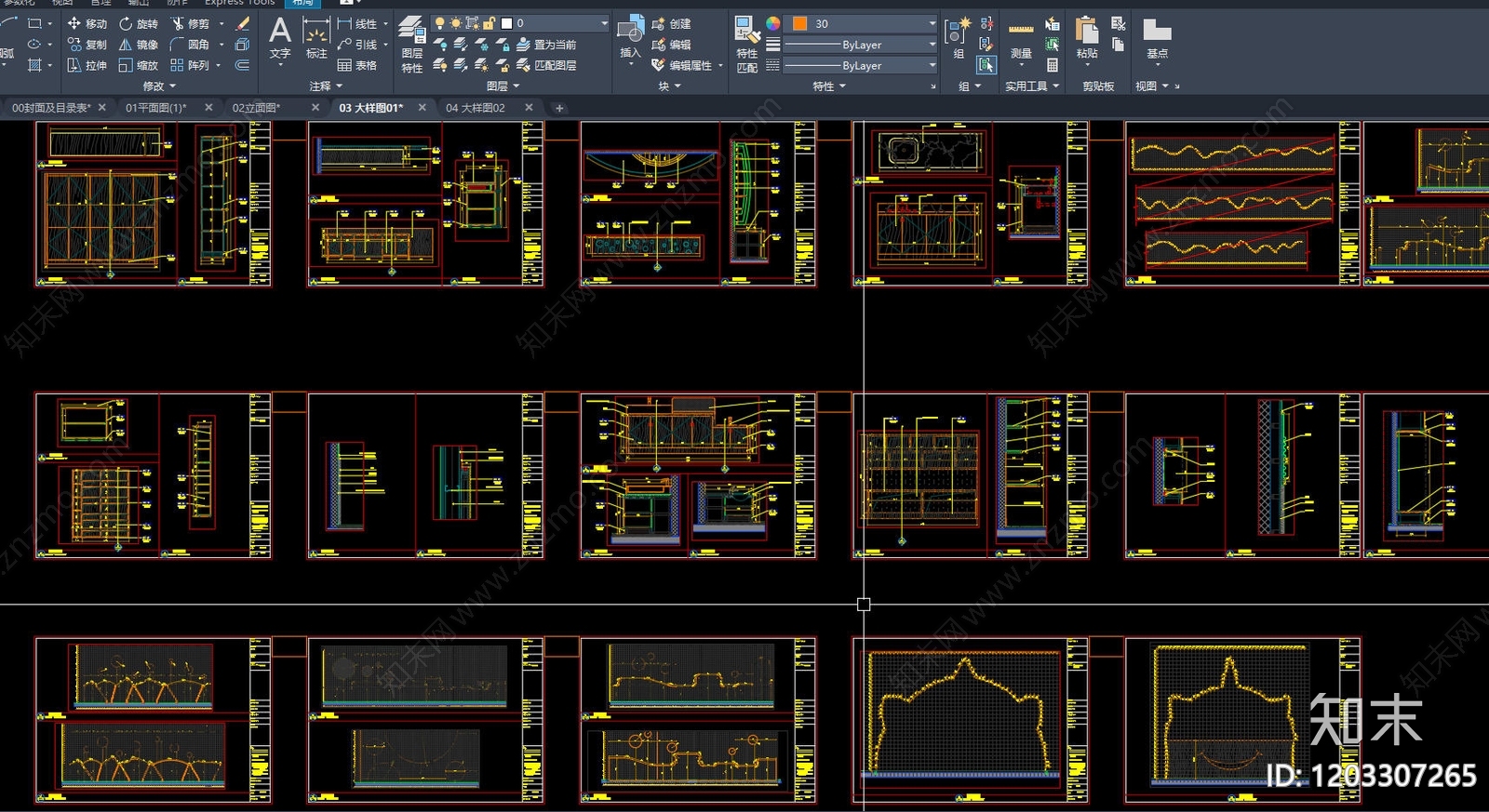Expand the Annotation (注释) panel
1489x812 pixels.
325,87
